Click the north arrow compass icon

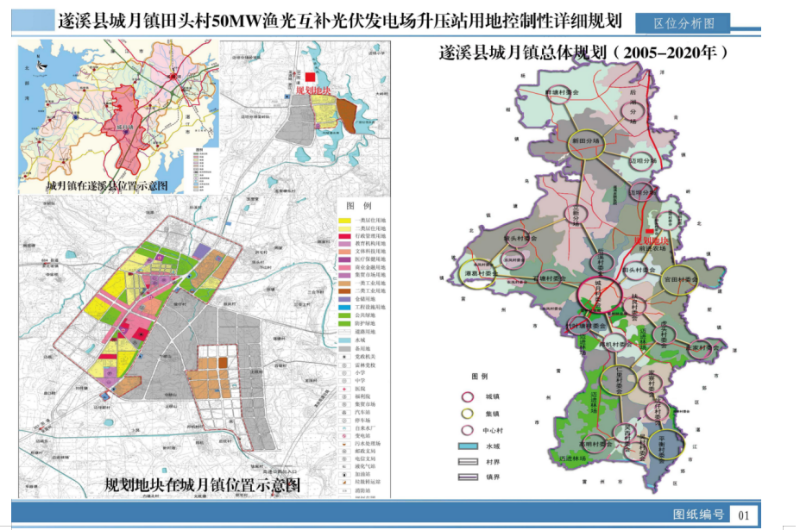40,63
